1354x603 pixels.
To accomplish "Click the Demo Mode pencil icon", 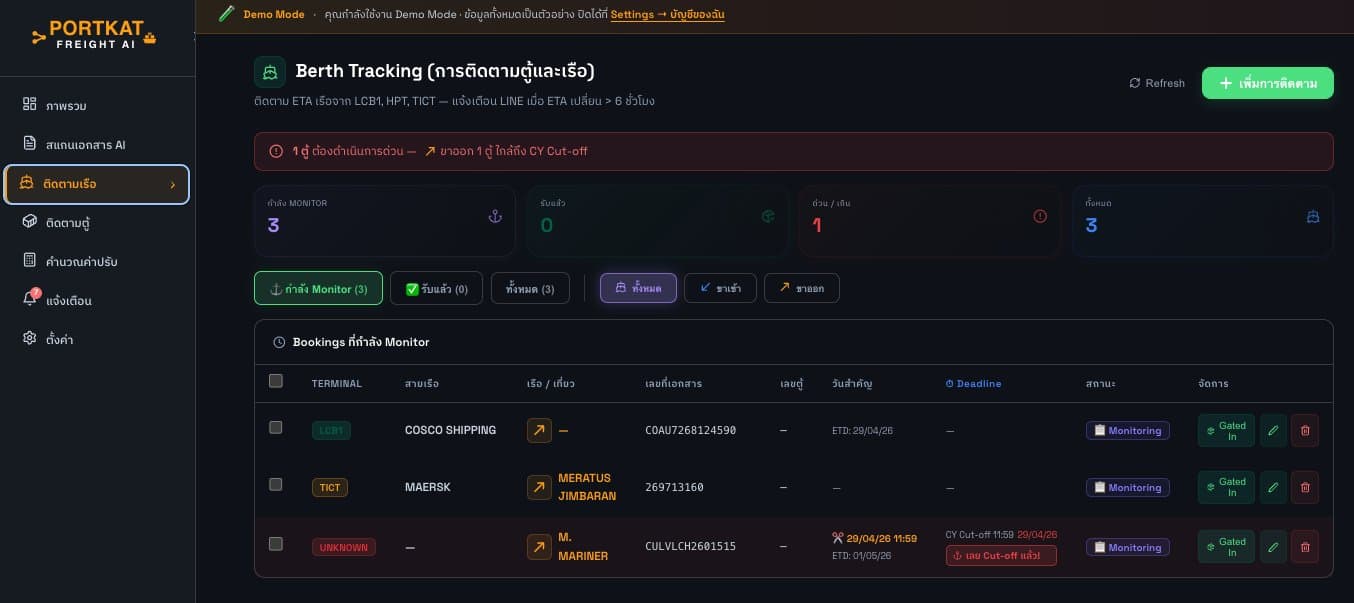I will [x=226, y=14].
